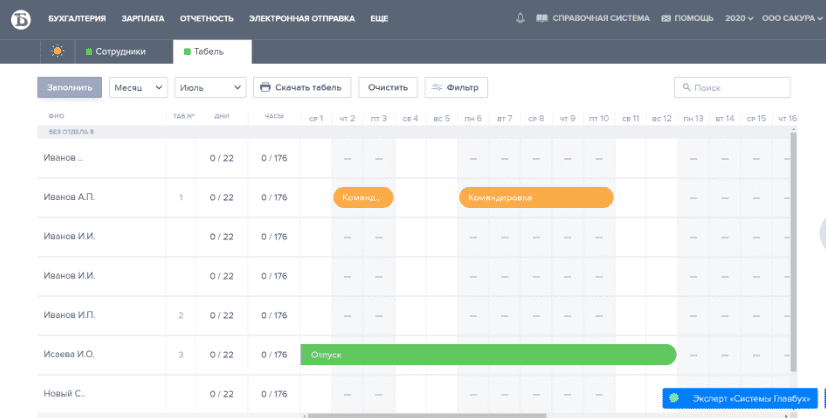The width and height of the screenshot is (826, 418).
Task: Select the Табель tab
Action: click(212, 52)
